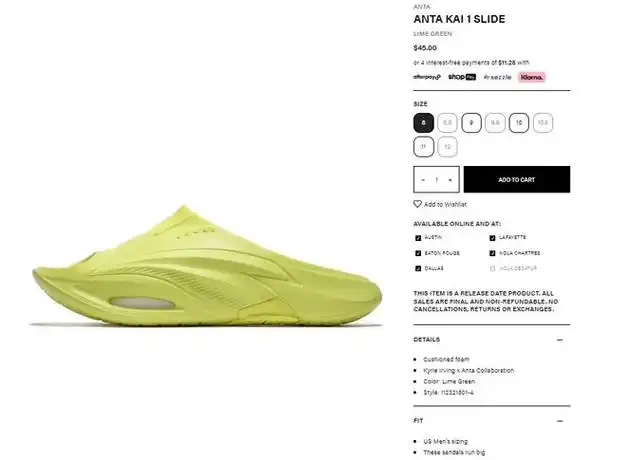Click the lime green slide product image
This screenshot has width=626, height=460.
(x=207, y=266)
